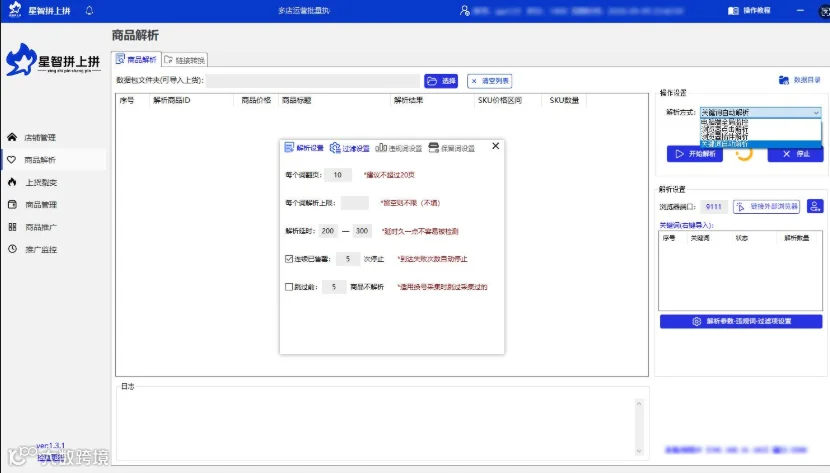The width and height of the screenshot is (830, 473).
Task: Click the 每个词翻页 page count field
Action: click(338, 175)
